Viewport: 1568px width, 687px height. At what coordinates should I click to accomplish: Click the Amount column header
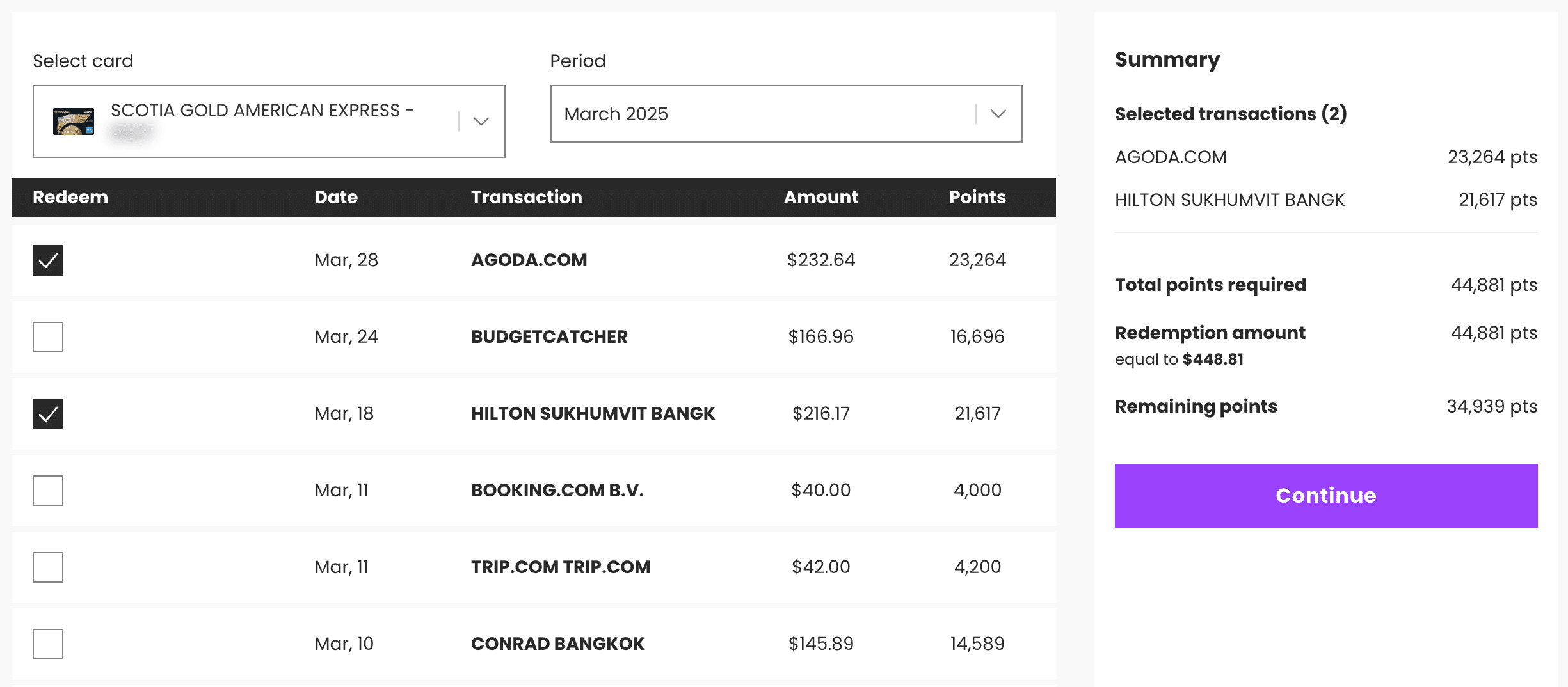pos(820,197)
